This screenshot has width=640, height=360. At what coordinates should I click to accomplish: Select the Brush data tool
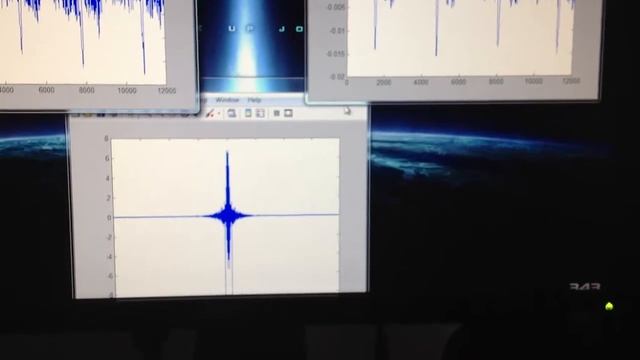click(x=210, y=113)
